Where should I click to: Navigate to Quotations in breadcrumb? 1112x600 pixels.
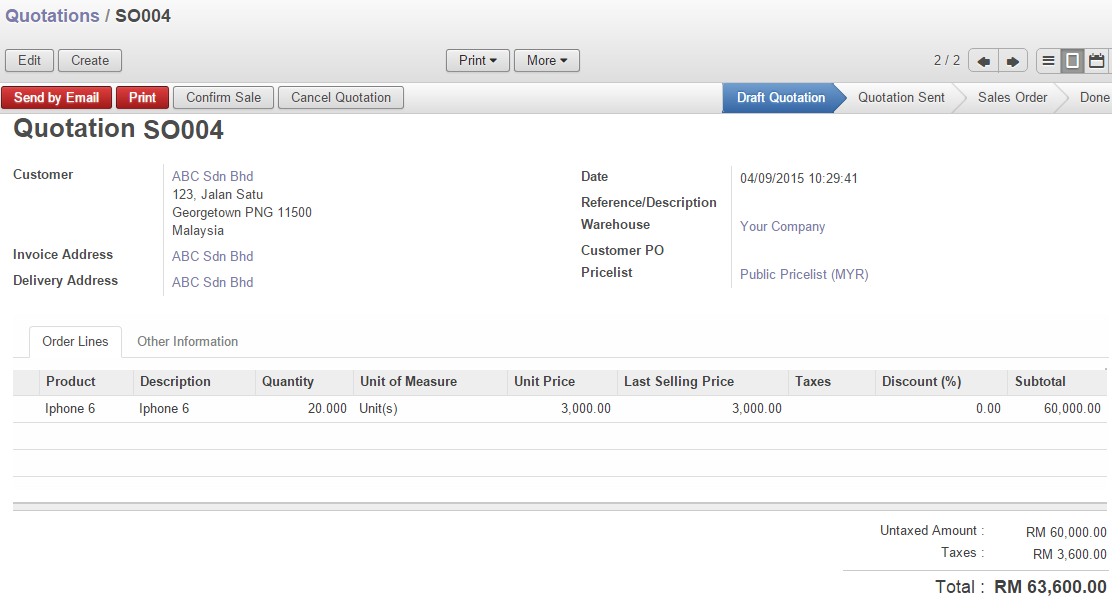[x=52, y=16]
